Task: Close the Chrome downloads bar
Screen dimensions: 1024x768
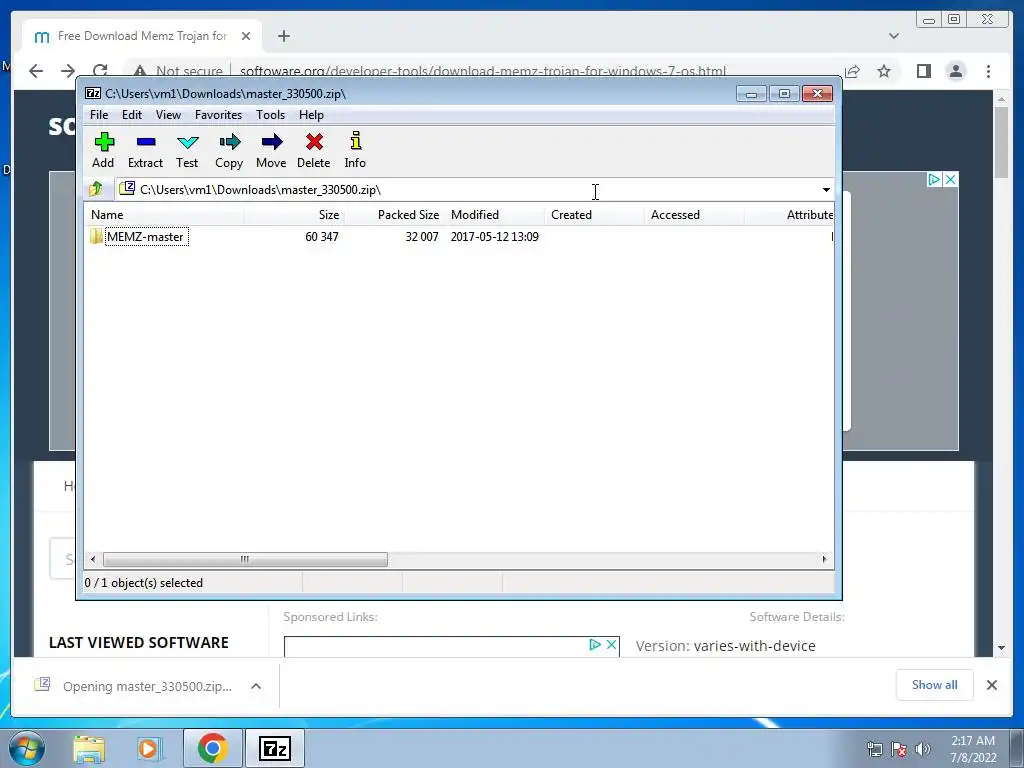Action: coord(991,684)
